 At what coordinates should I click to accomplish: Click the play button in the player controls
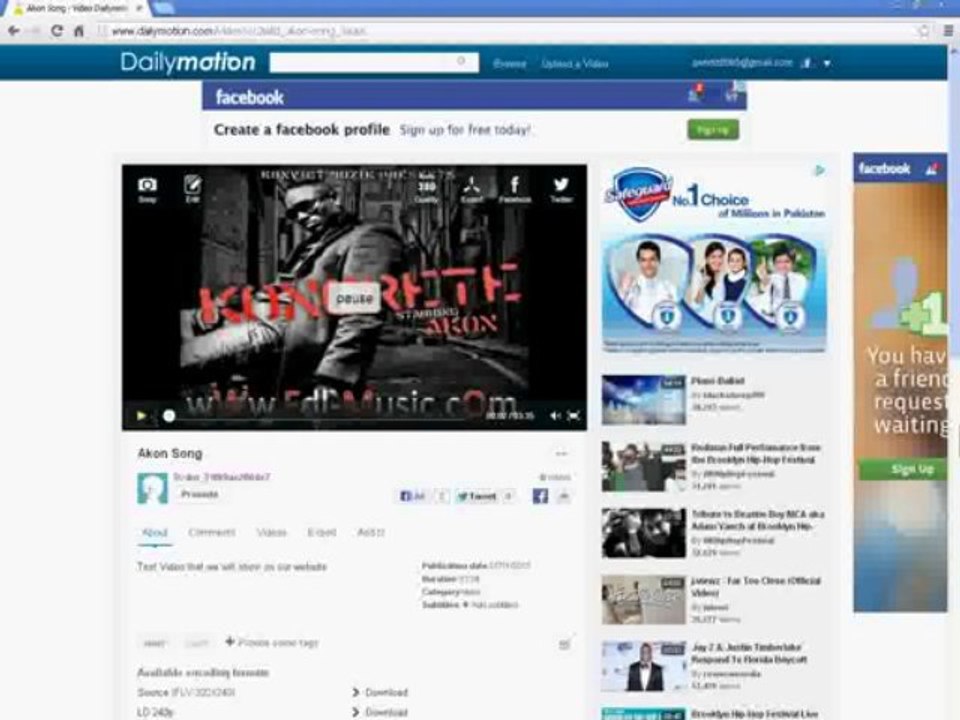pos(141,416)
